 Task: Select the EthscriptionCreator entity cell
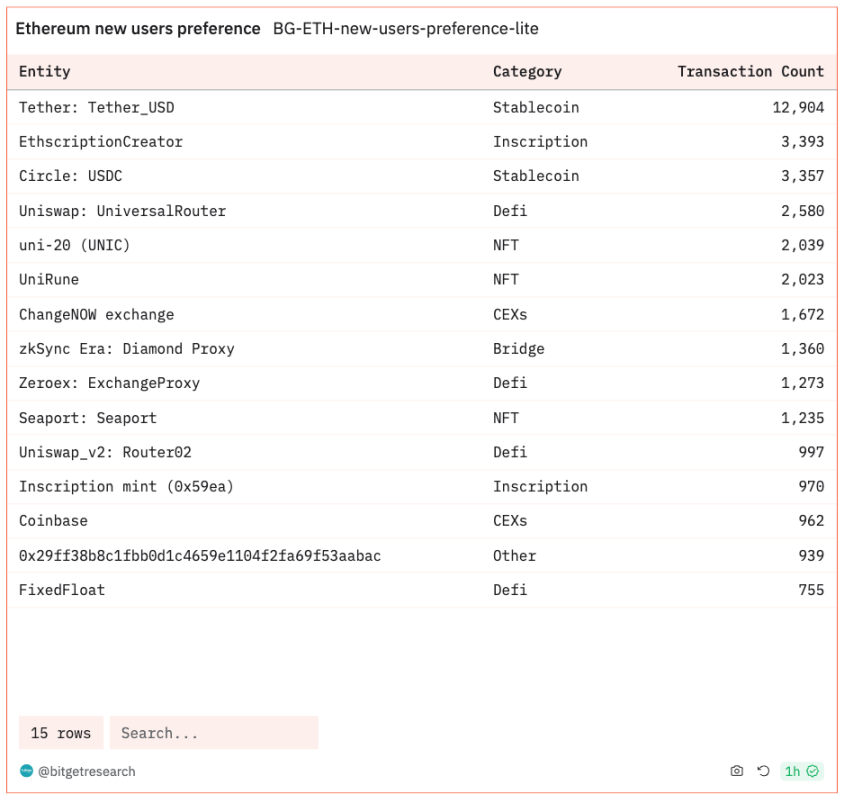click(100, 142)
